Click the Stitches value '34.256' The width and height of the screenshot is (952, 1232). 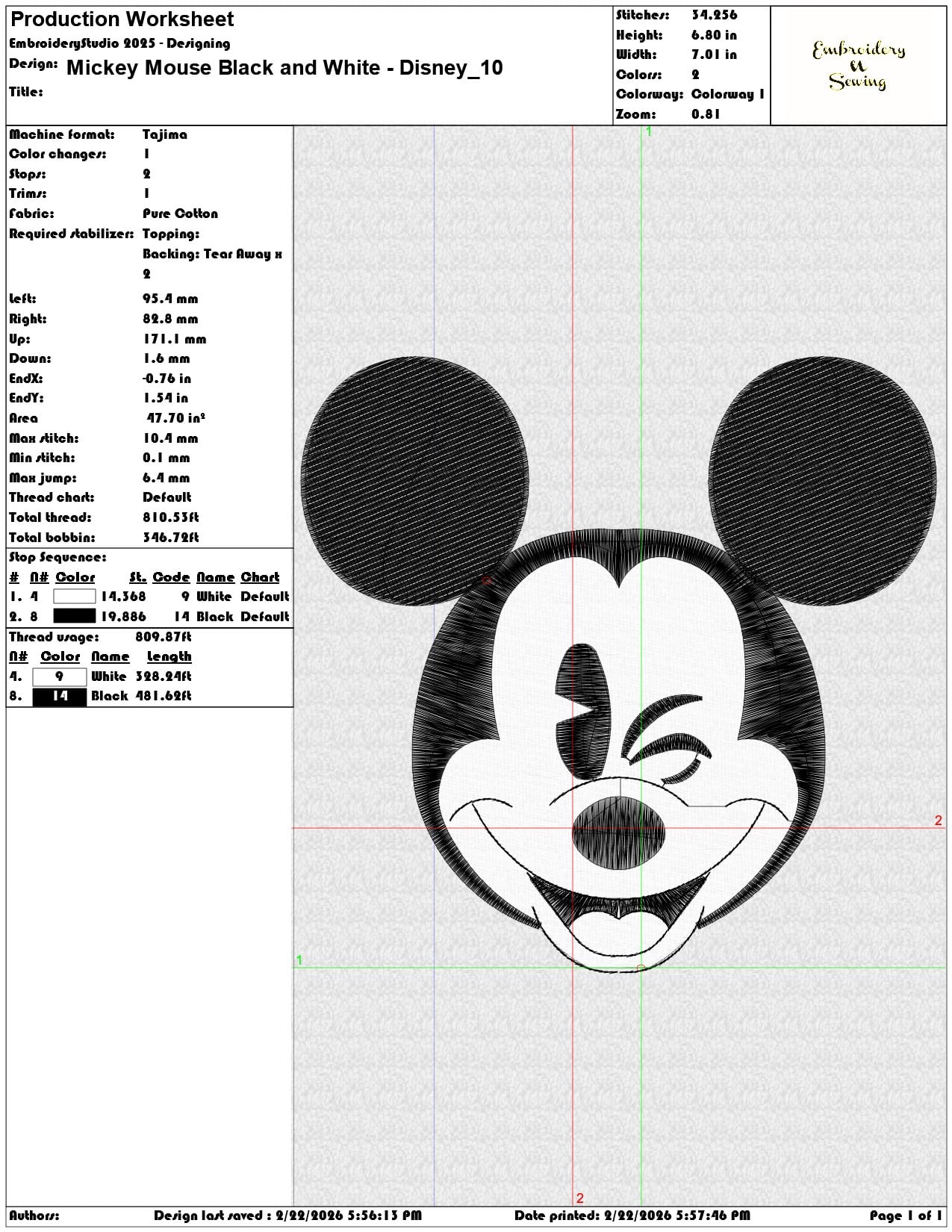pyautogui.click(x=715, y=15)
